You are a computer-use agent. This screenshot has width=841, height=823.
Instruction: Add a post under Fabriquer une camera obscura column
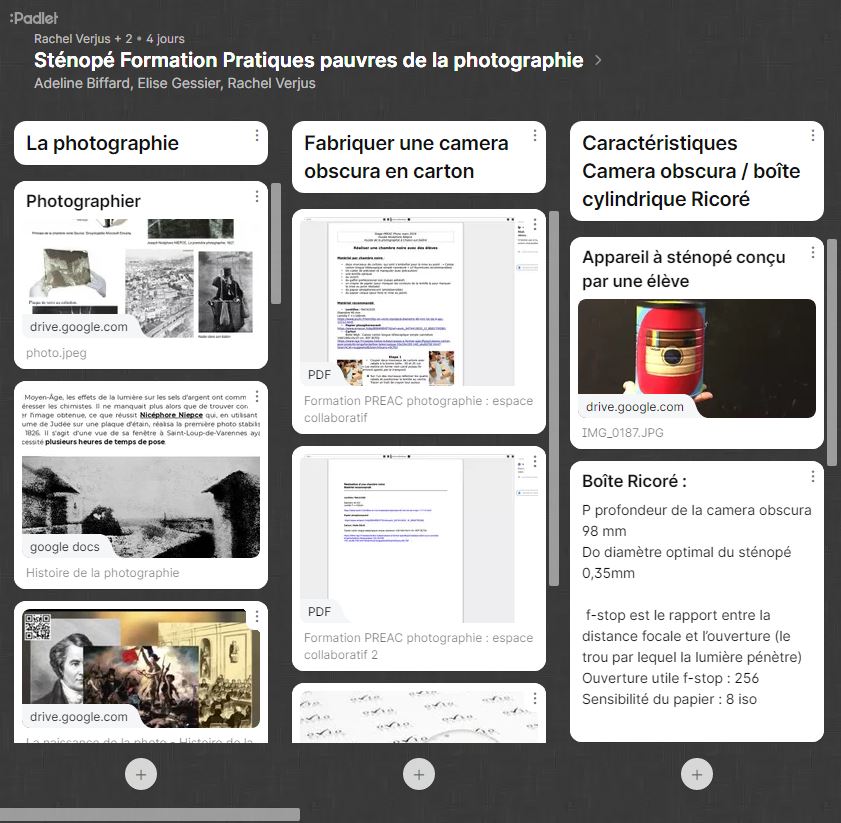419,774
